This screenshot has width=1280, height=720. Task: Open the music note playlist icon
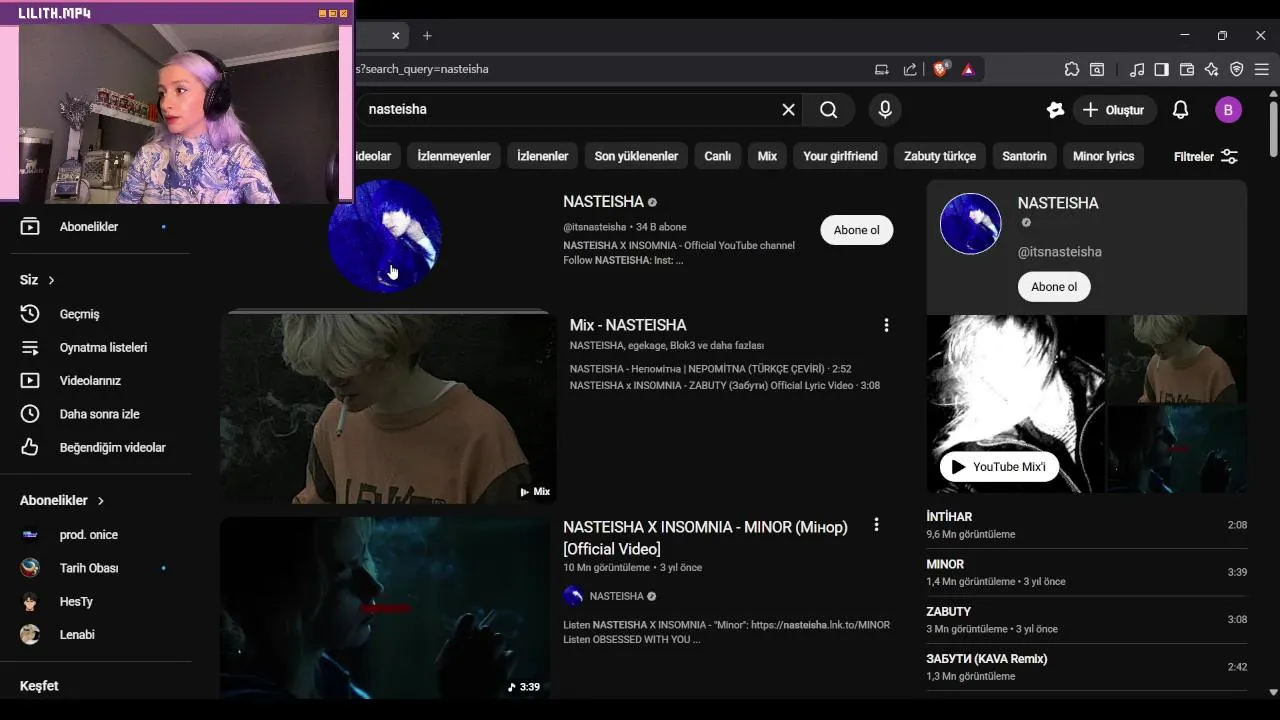pos(1137,69)
